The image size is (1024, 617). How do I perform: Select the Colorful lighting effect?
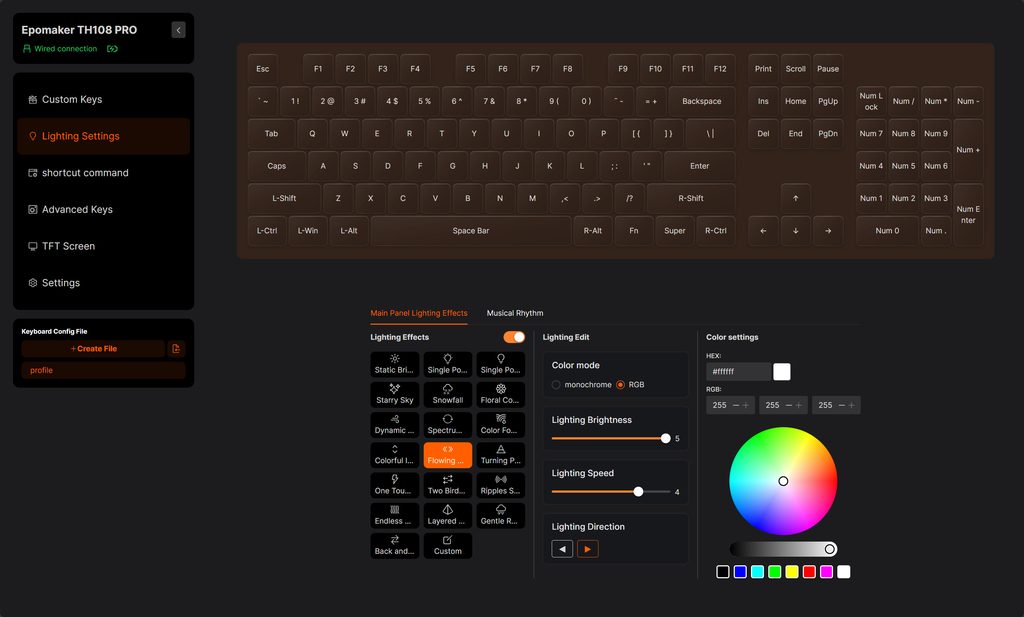[394, 454]
